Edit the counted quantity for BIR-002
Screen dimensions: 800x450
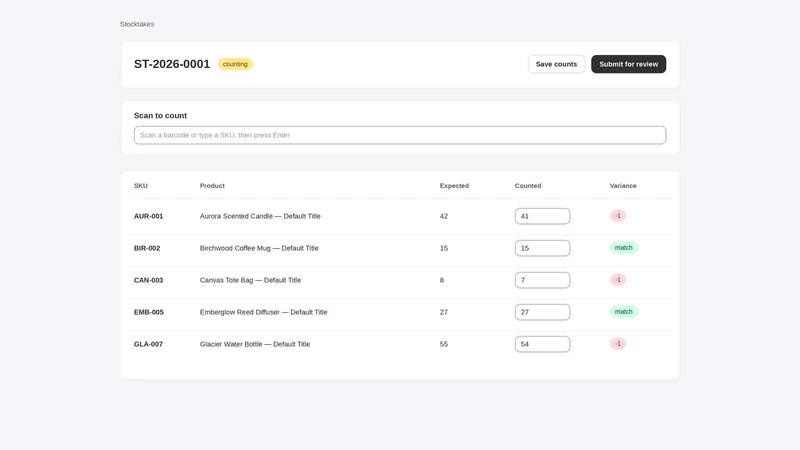point(542,248)
